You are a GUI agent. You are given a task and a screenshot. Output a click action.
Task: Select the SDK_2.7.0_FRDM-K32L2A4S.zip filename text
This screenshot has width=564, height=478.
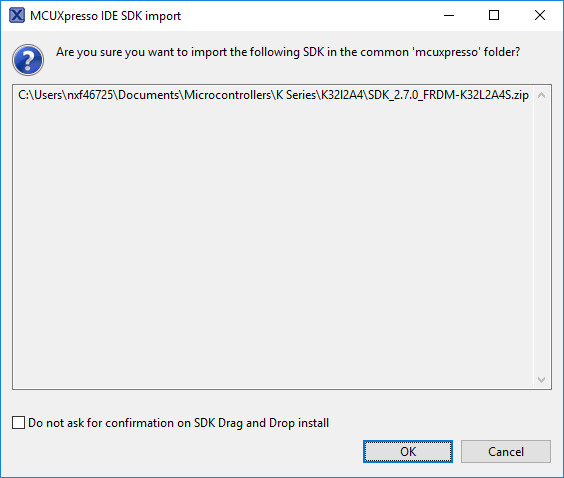(x=448, y=95)
